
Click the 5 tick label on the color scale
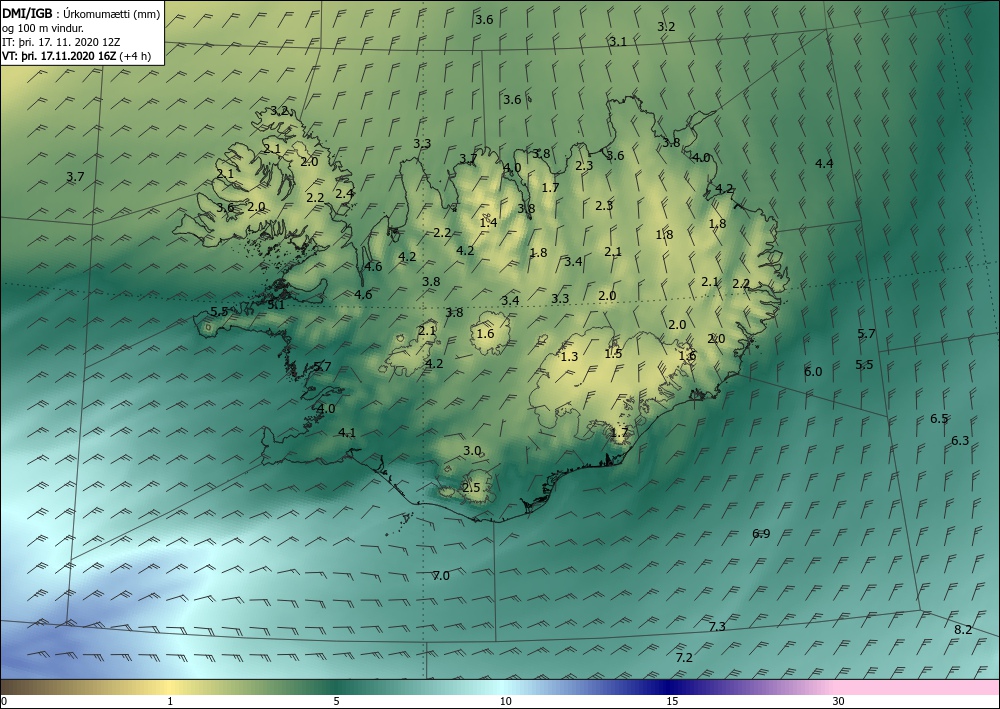[x=336, y=701]
